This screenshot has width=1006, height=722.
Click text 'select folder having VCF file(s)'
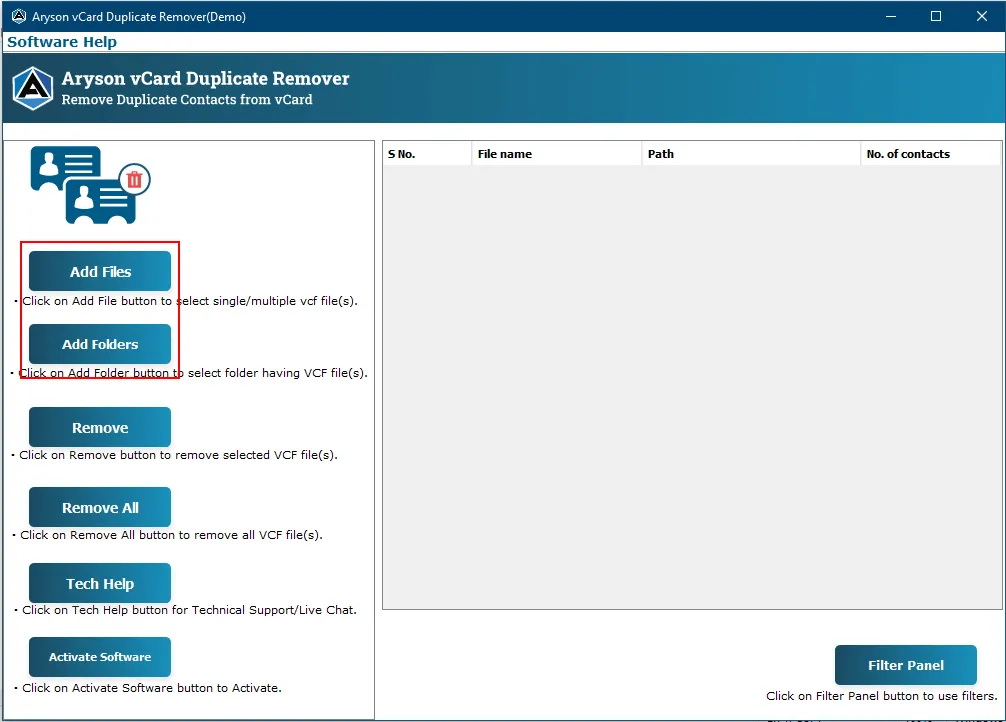point(277,373)
